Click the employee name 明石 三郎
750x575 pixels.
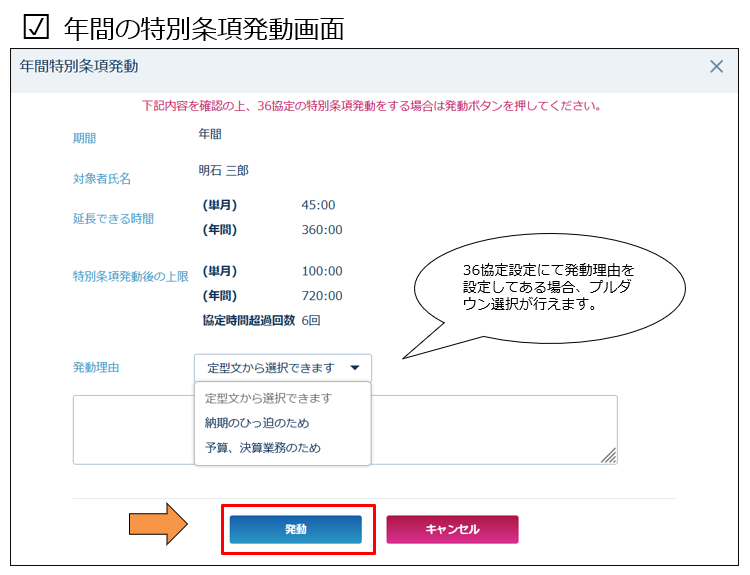pyautogui.click(x=224, y=171)
